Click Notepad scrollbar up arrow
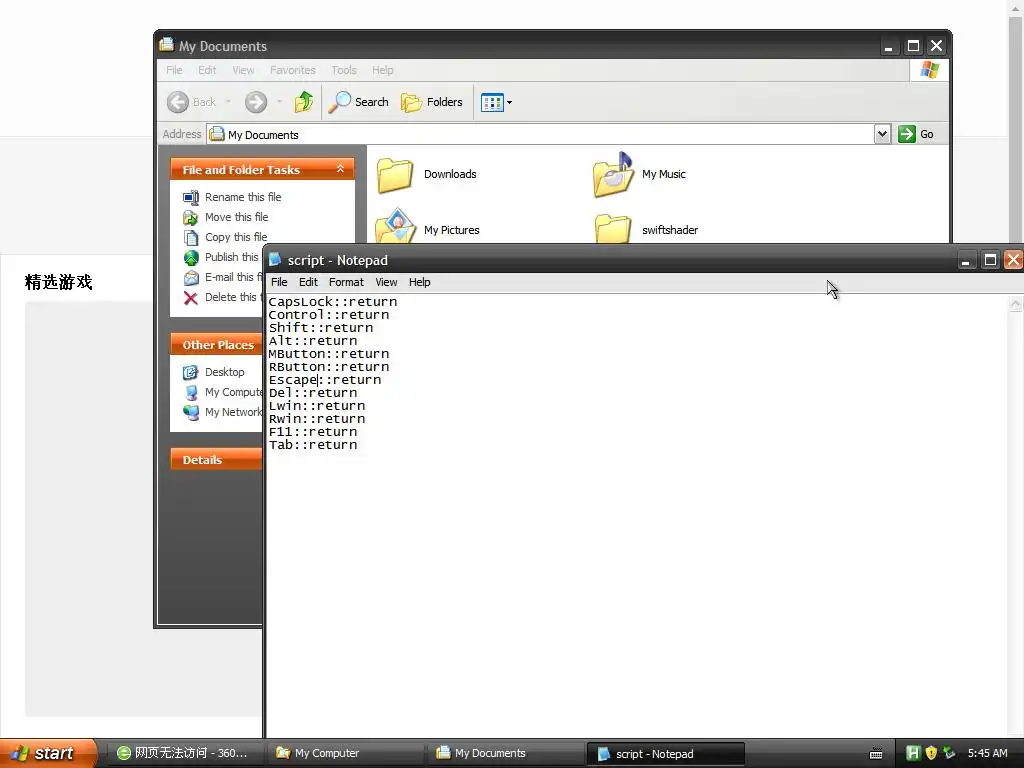This screenshot has width=1024, height=768. click(x=1015, y=304)
